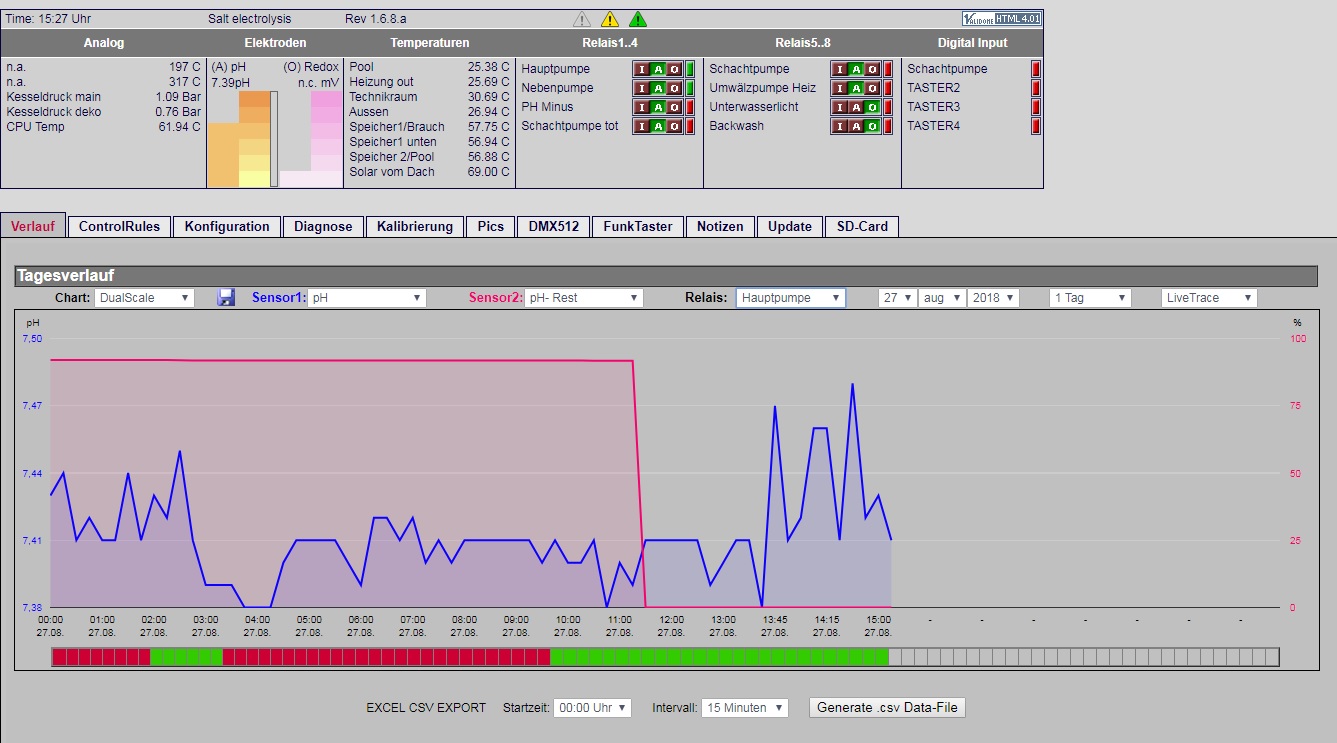
Task: Click the green Hauptpumpe relay status indicator
Action: [690, 69]
